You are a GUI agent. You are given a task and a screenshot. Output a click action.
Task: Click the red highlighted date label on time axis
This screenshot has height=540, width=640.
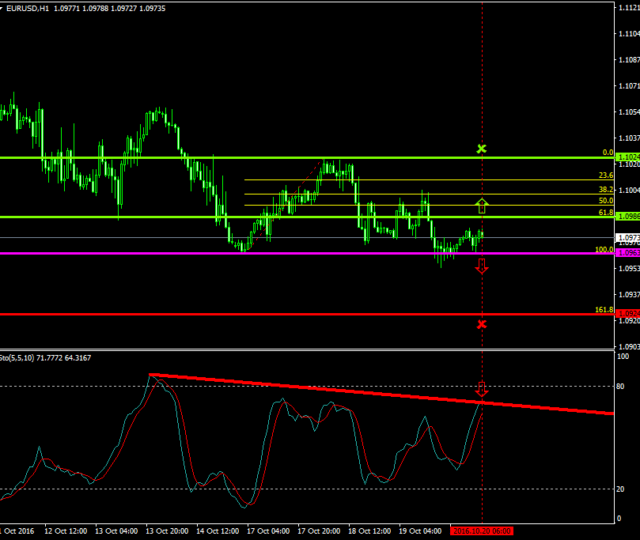click(x=482, y=531)
